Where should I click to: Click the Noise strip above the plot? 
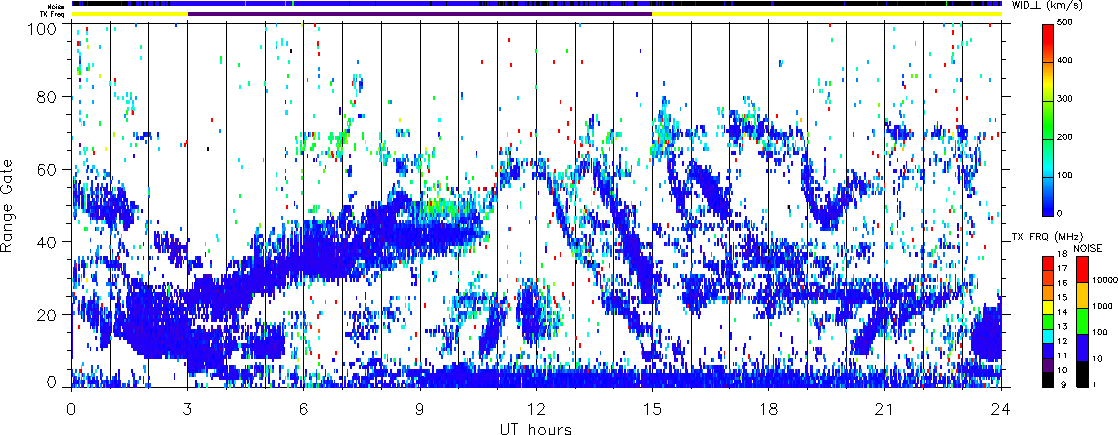click(x=536, y=4)
